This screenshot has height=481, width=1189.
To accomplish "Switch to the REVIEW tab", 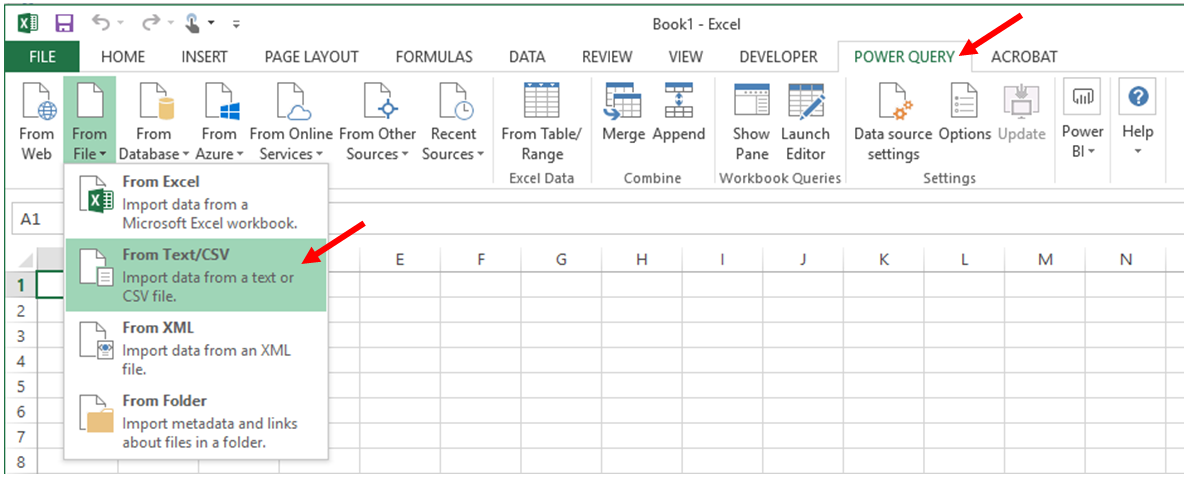I will 607,57.
